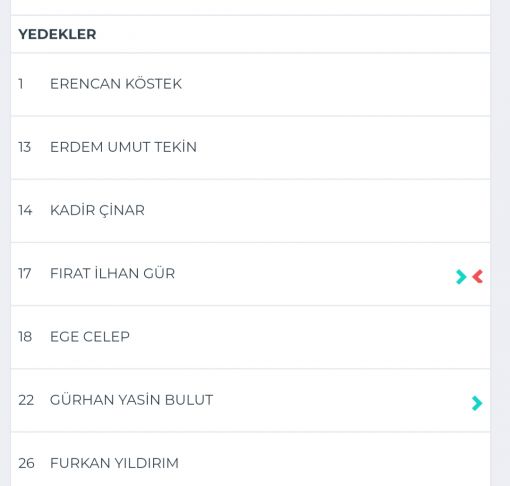Click jersey number 13 beside Erdem Umut Tekin
This screenshot has height=486, width=510.
[x=25, y=147]
